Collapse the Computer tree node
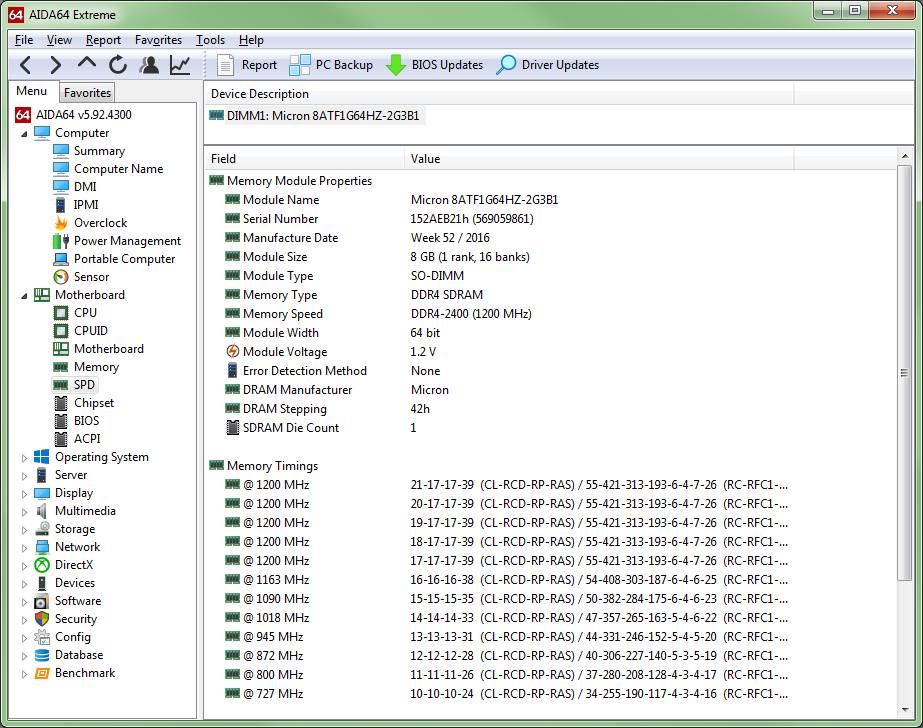 pos(25,133)
